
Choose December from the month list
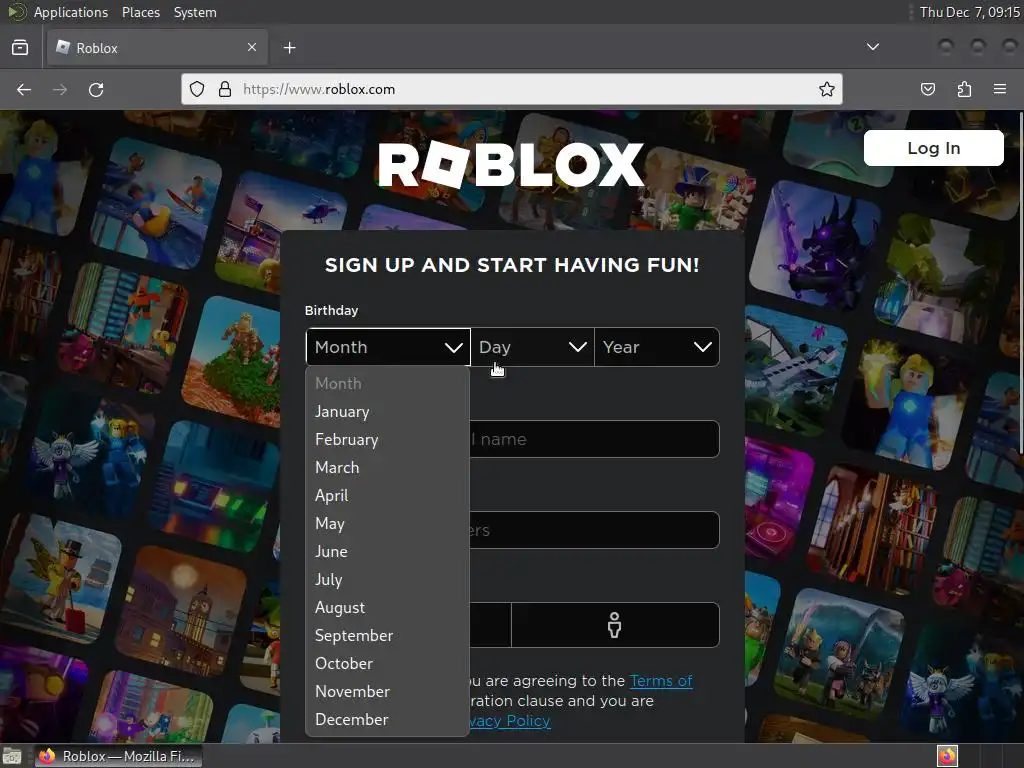pos(387,720)
